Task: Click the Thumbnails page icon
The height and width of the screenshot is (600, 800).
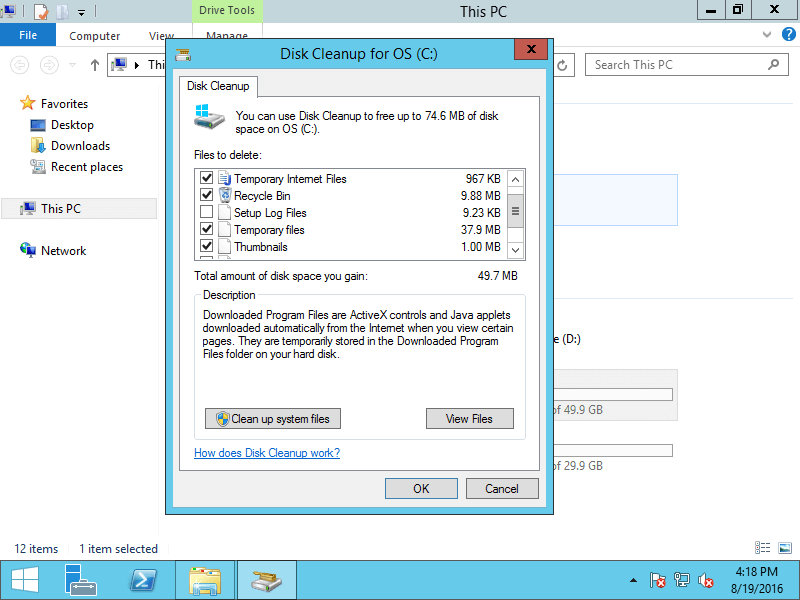Action: pyautogui.click(x=224, y=246)
